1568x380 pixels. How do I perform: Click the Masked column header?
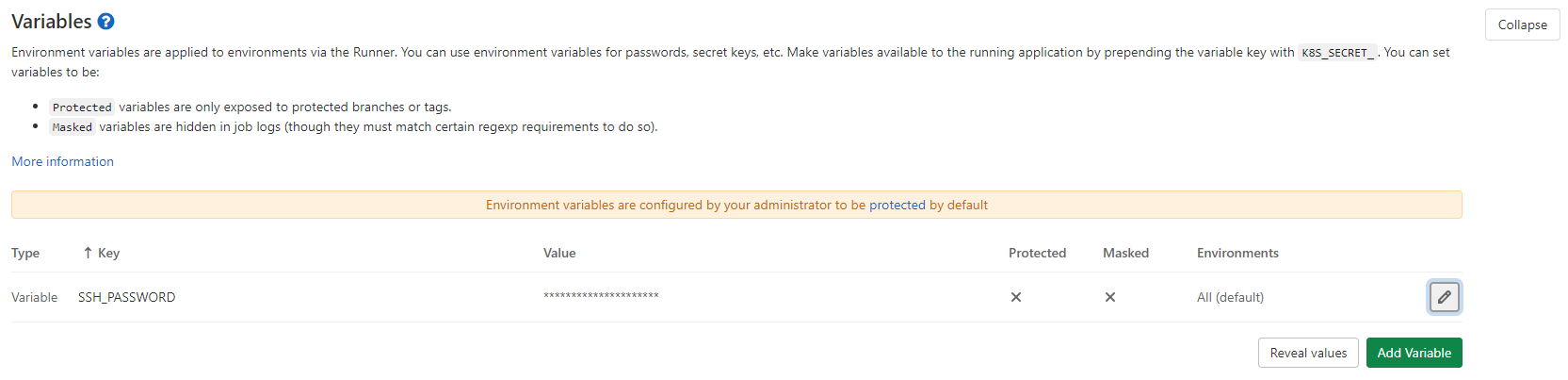pyautogui.click(x=1125, y=253)
